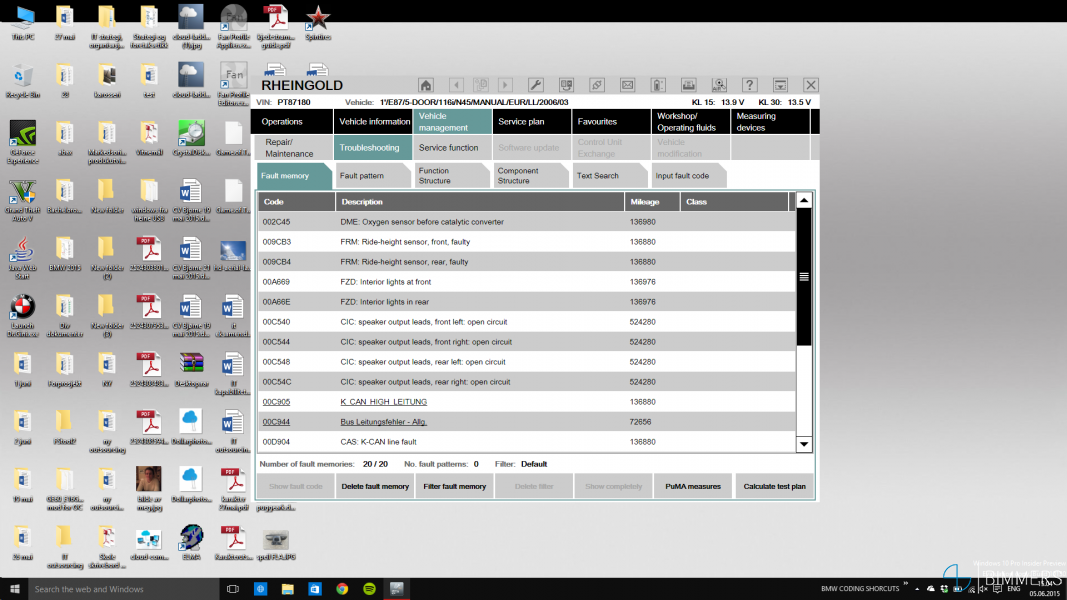Select Vehicle management tab
This screenshot has width=1067, height=600.
[x=452, y=122]
